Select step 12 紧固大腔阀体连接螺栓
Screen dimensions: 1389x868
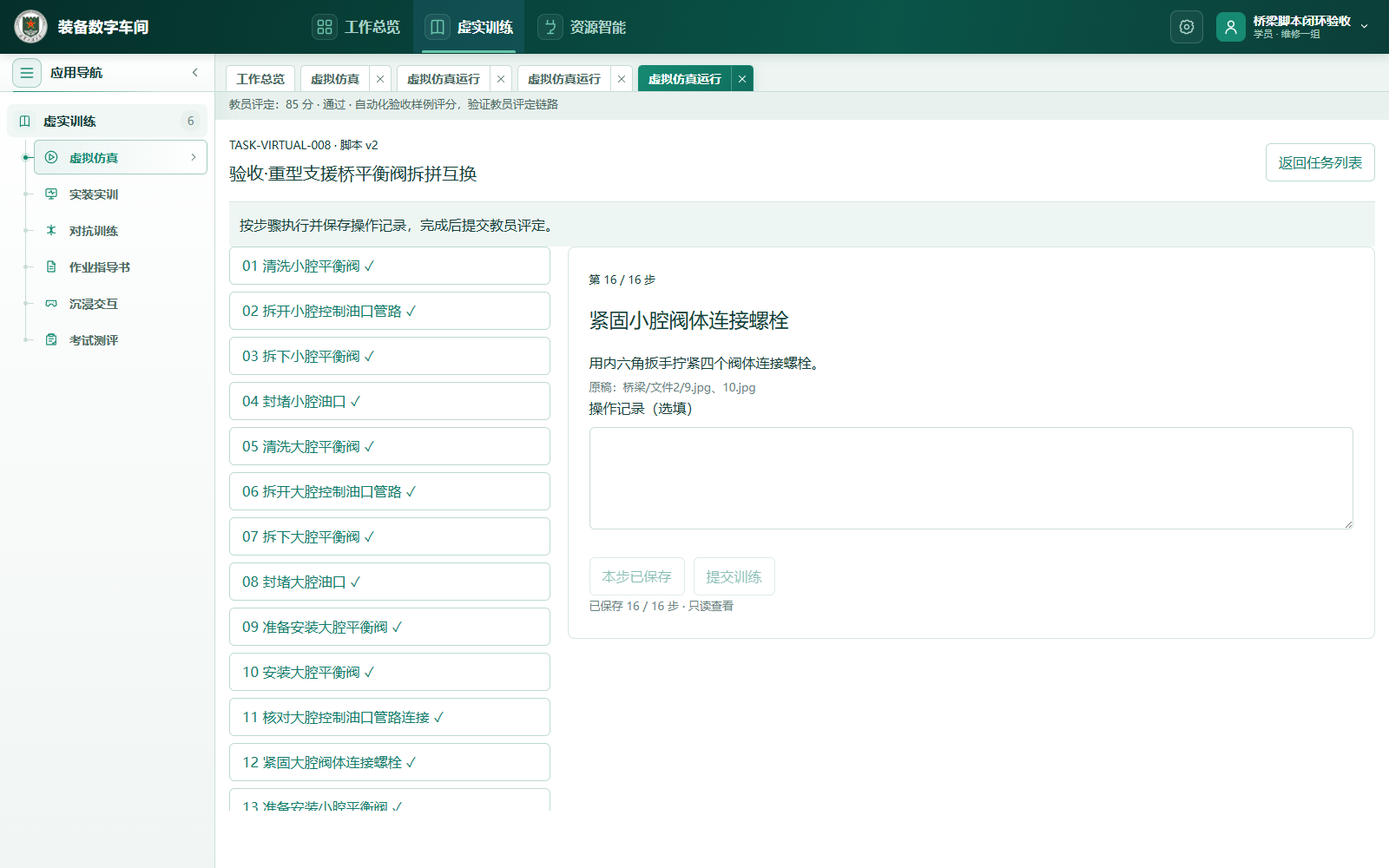[x=390, y=762]
